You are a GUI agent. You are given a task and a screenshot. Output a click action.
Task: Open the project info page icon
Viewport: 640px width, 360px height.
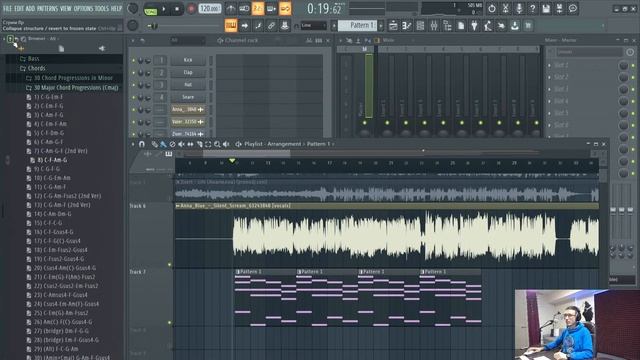(461, 26)
